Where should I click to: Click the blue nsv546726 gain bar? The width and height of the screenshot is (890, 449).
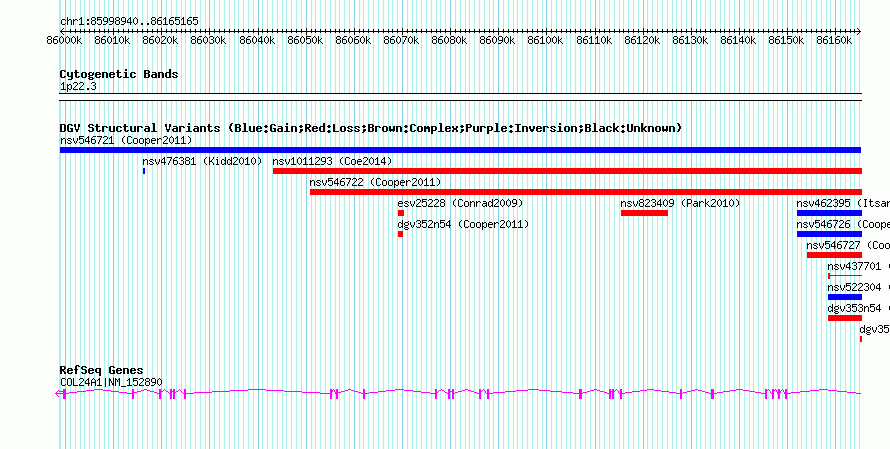829,234
